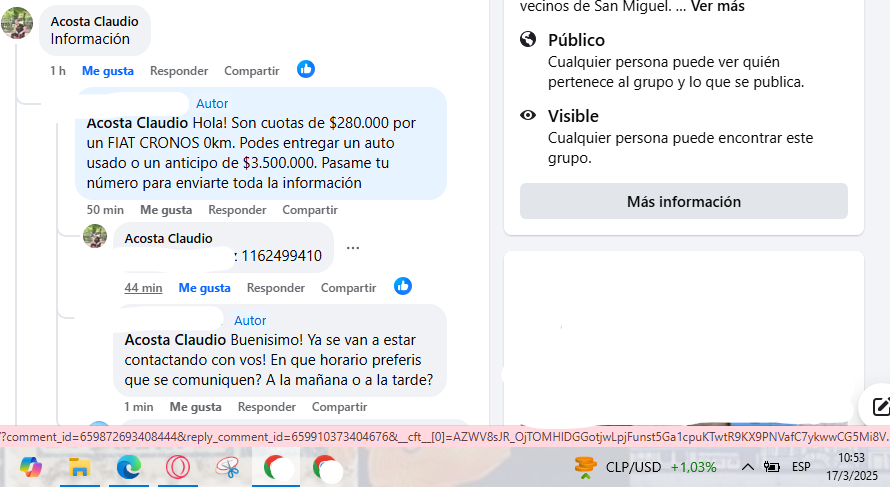Open the Snipping Tool taskbar icon
Viewport: 890px width, 487px height.
coord(227,467)
